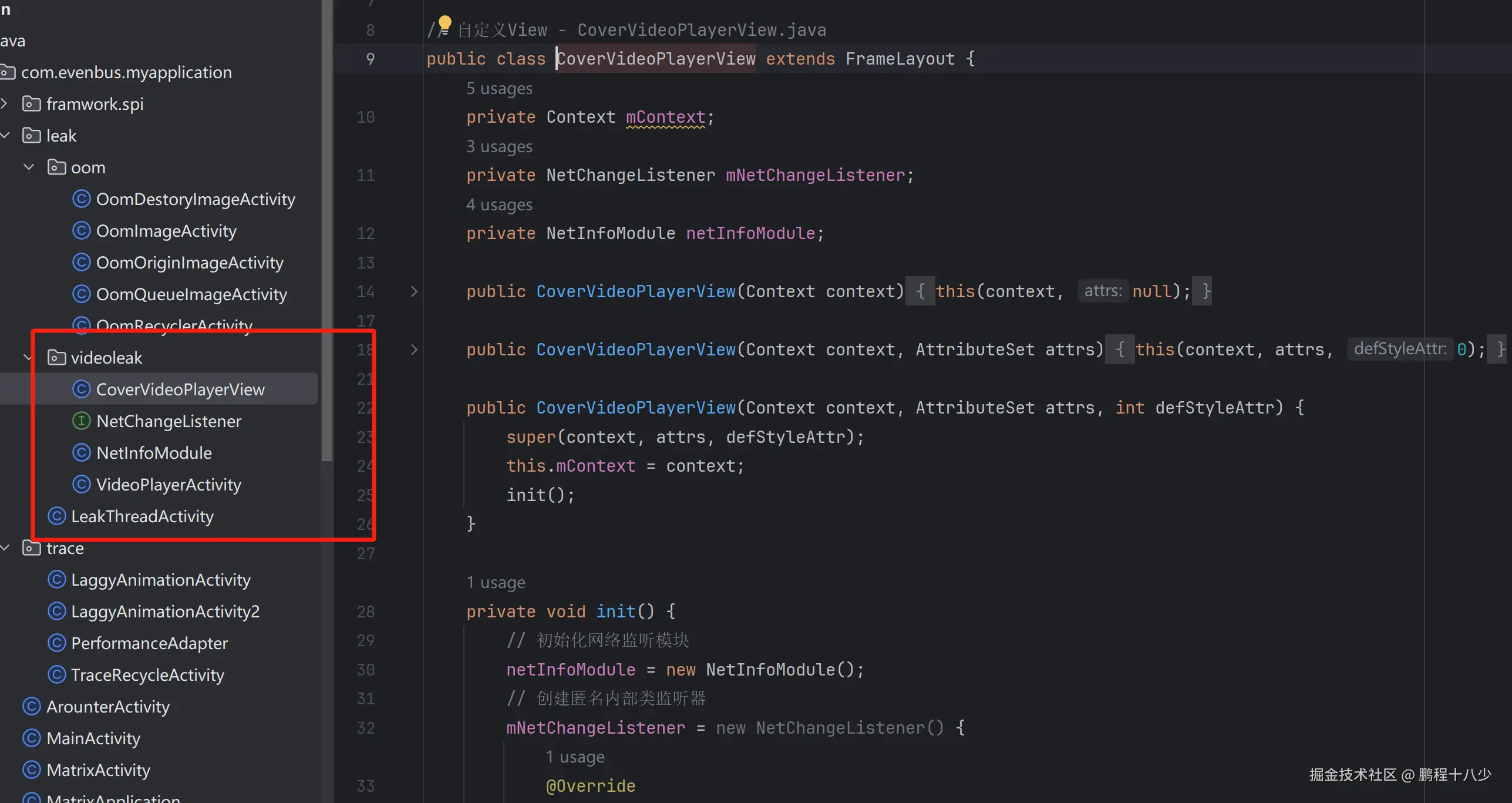
Task: Unfold the single-arg constructor at line 14
Action: 414,291
